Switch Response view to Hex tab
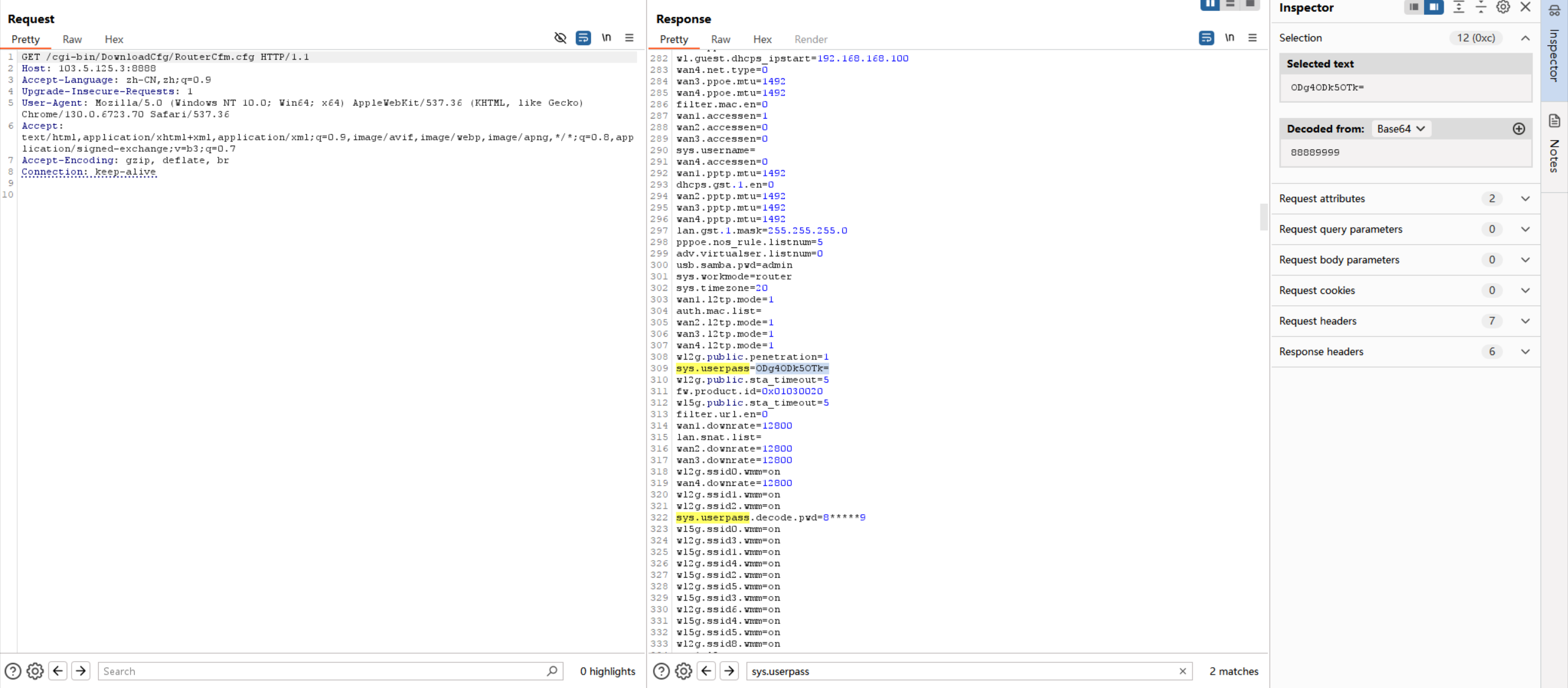This screenshot has width=1568, height=688. point(762,39)
